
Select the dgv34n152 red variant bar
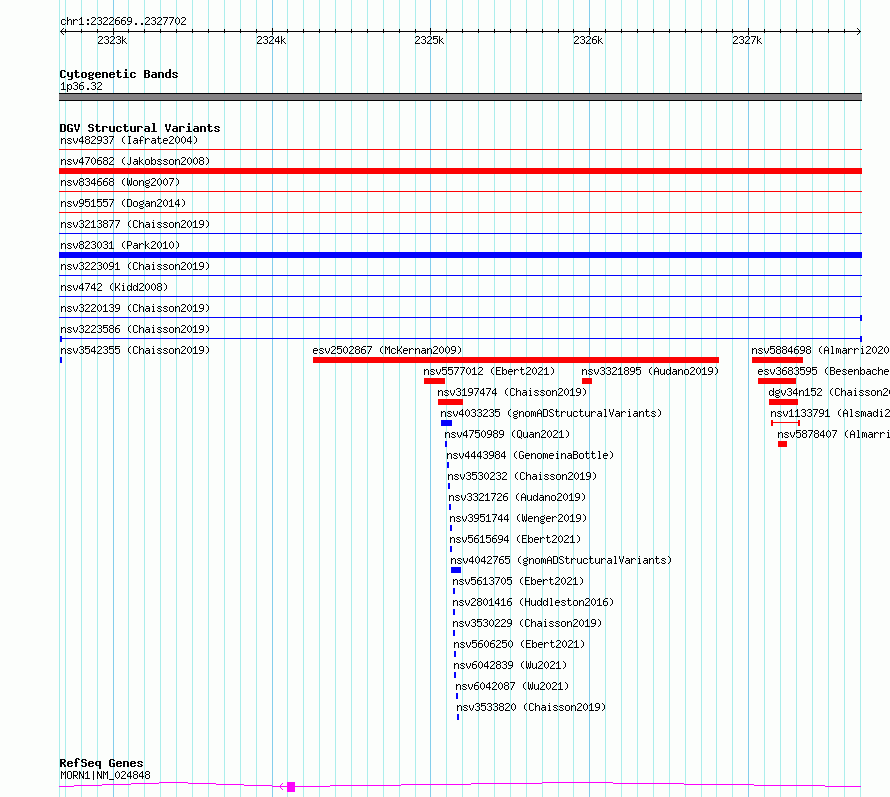(783, 402)
